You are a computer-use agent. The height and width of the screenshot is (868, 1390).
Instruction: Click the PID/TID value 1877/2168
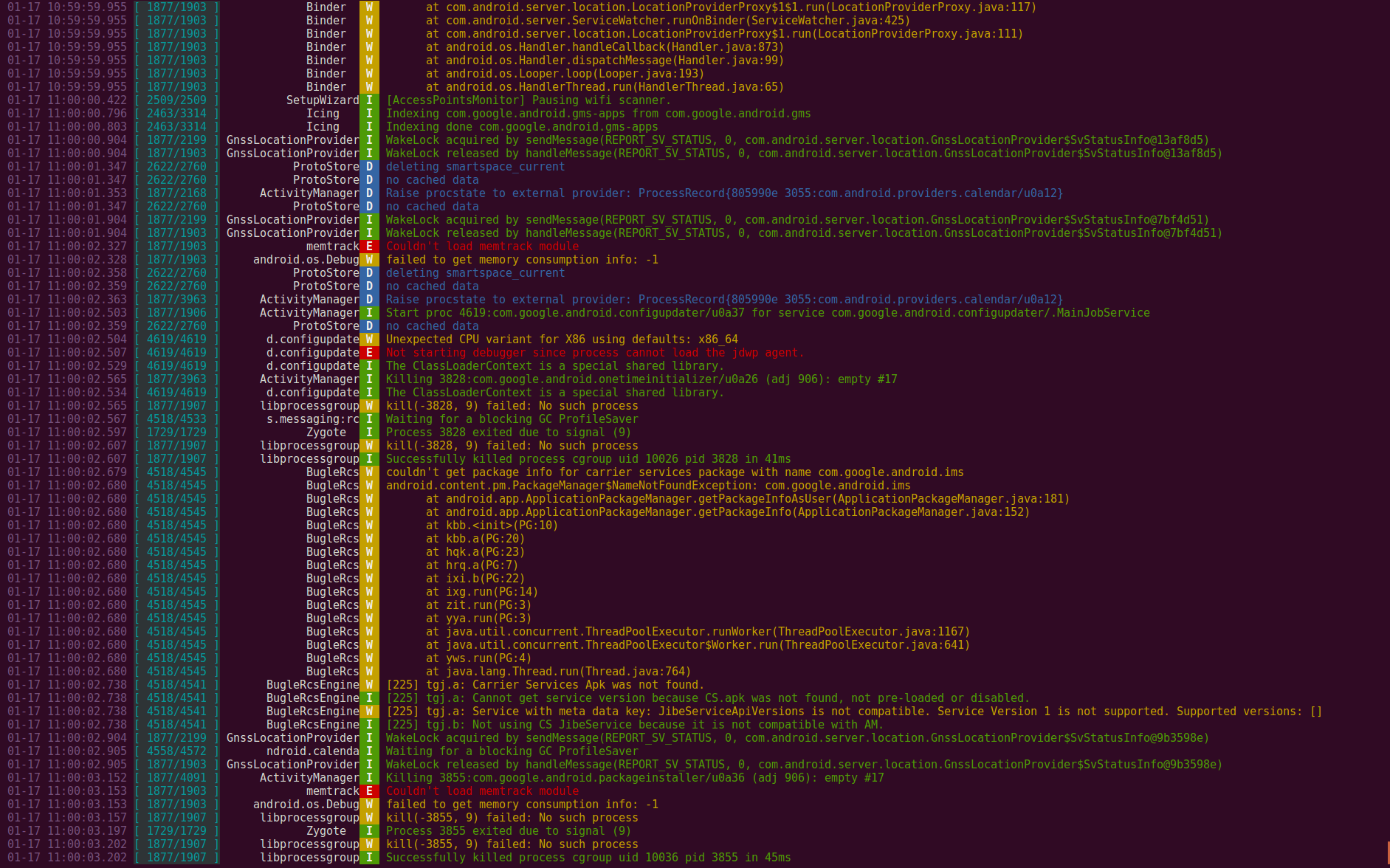[176, 193]
